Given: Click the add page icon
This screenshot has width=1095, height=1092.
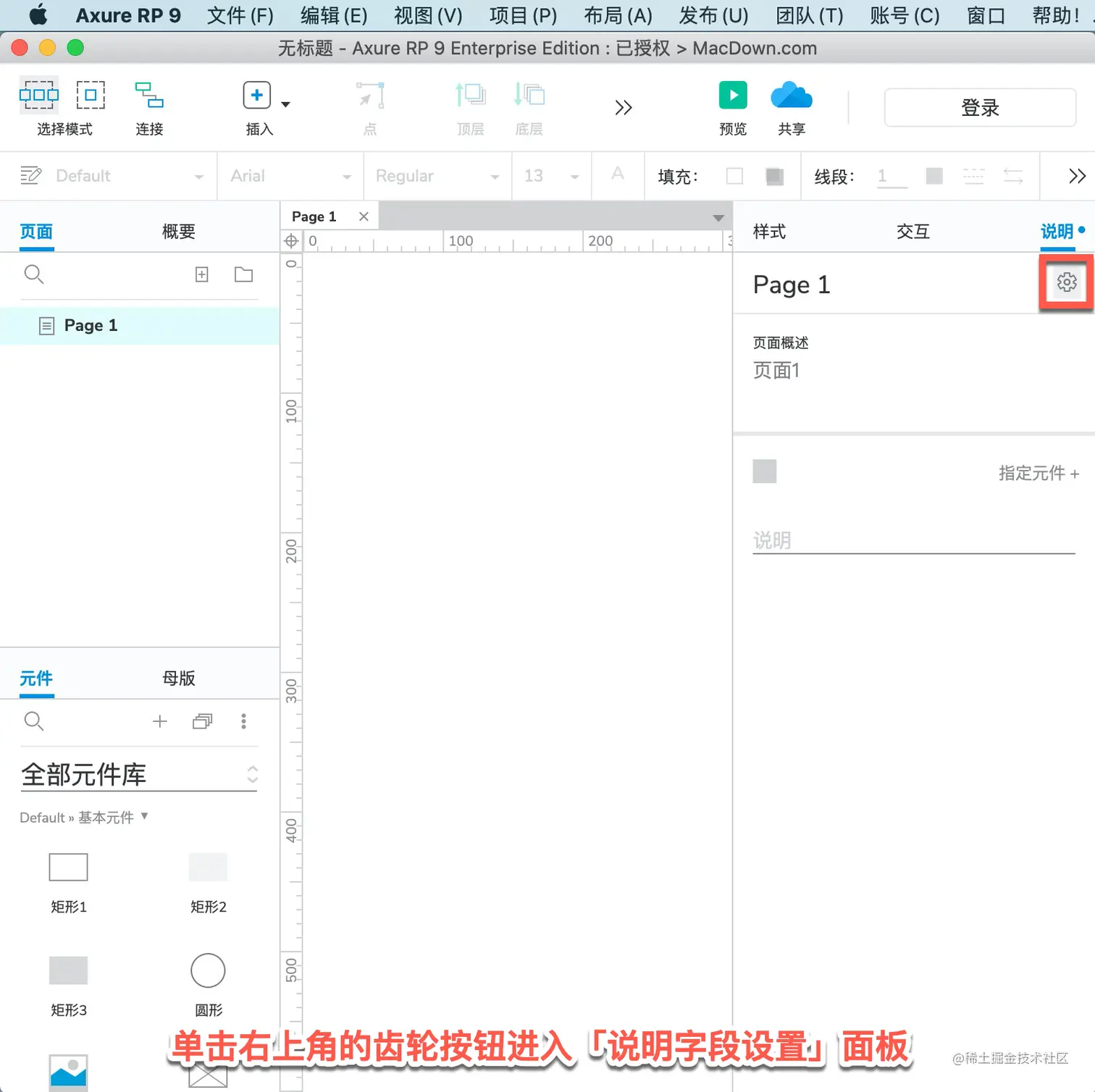Looking at the screenshot, I should point(202,274).
